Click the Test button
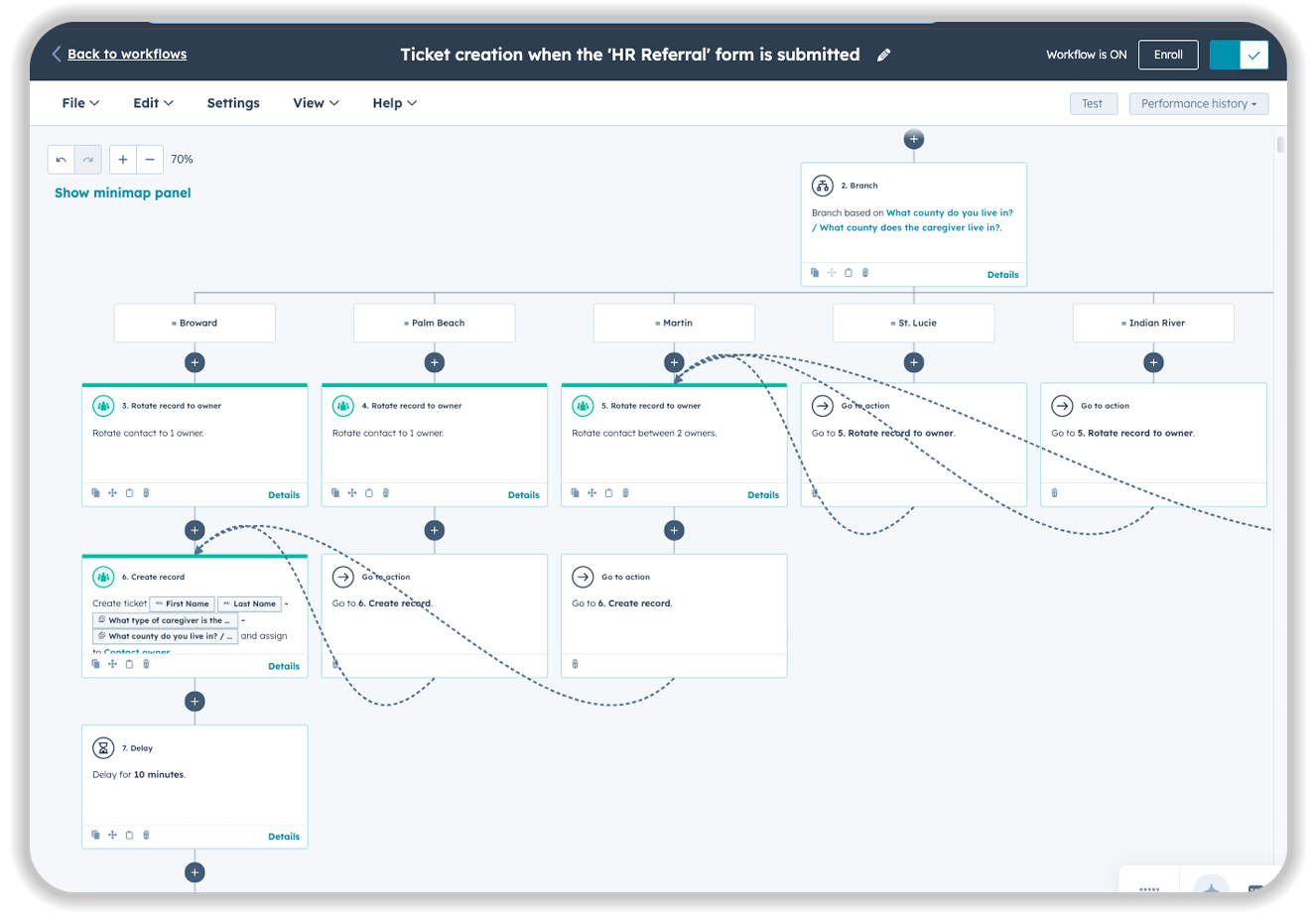 1093,103
